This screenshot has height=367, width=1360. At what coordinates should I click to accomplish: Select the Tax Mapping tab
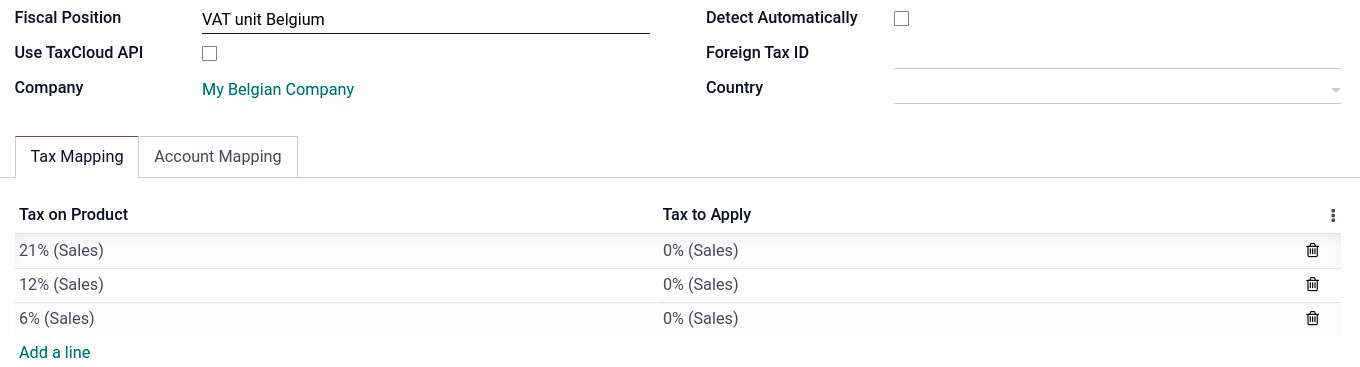coord(77,157)
